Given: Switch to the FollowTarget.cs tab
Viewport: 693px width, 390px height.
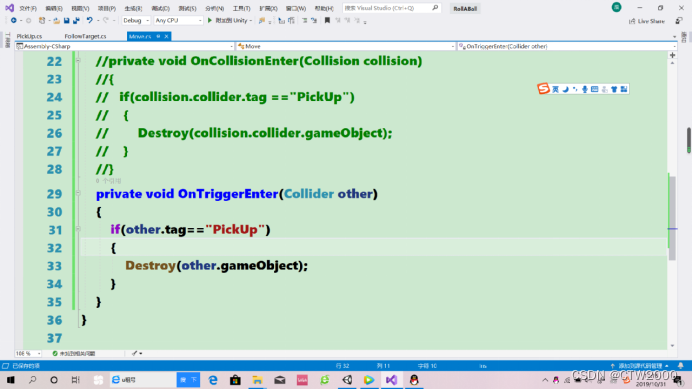Looking at the screenshot, I should [x=85, y=36].
